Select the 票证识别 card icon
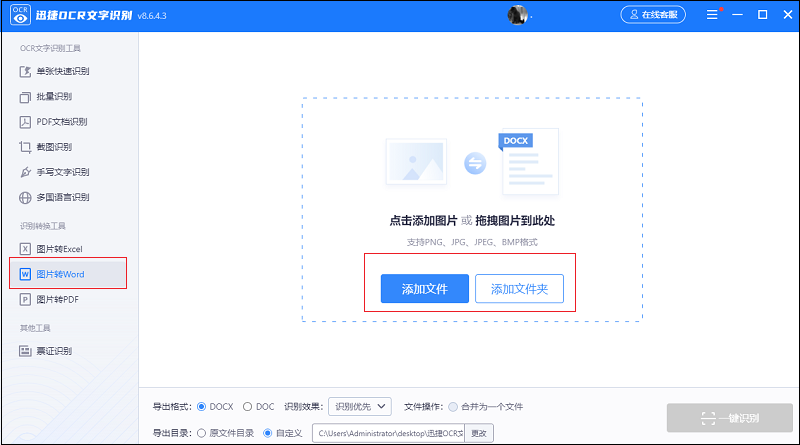 tap(25, 351)
